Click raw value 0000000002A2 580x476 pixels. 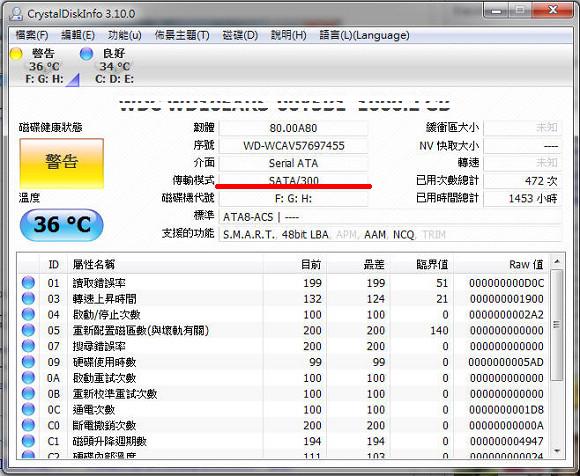[506, 315]
